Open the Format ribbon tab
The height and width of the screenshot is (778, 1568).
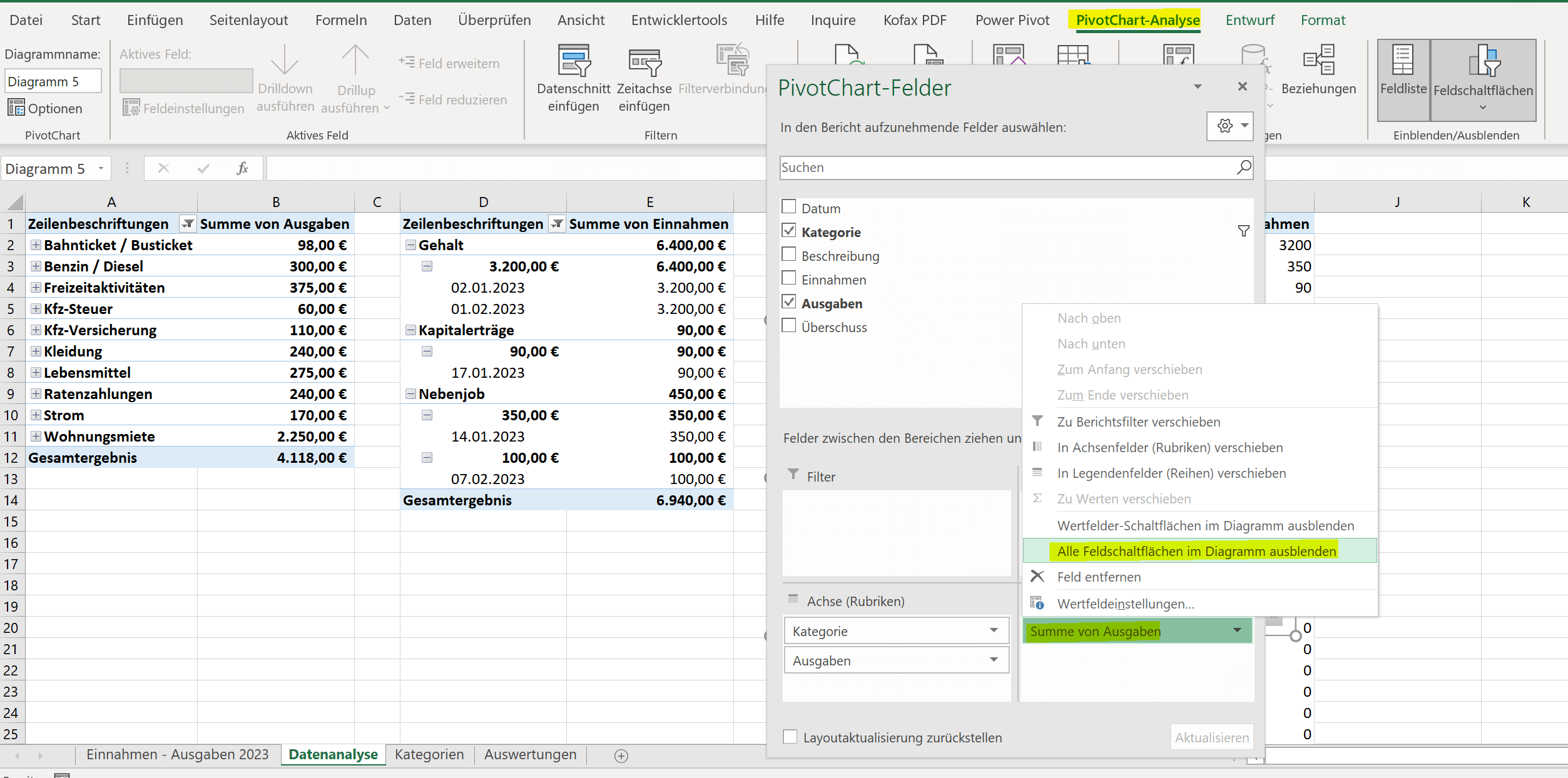coord(1323,20)
